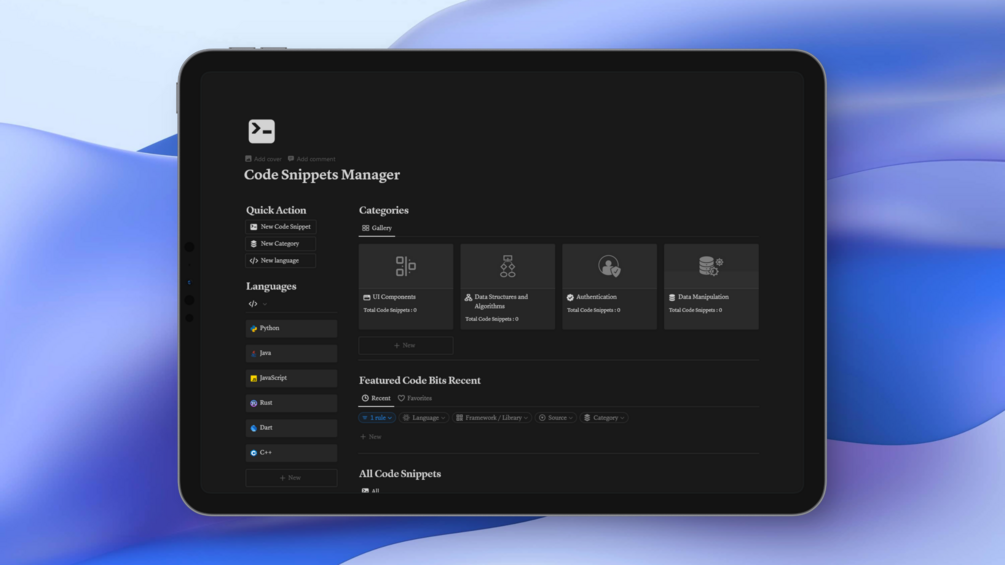Screen dimensions: 1005x565
Task: Open the Rust language entry
Action: pos(291,403)
